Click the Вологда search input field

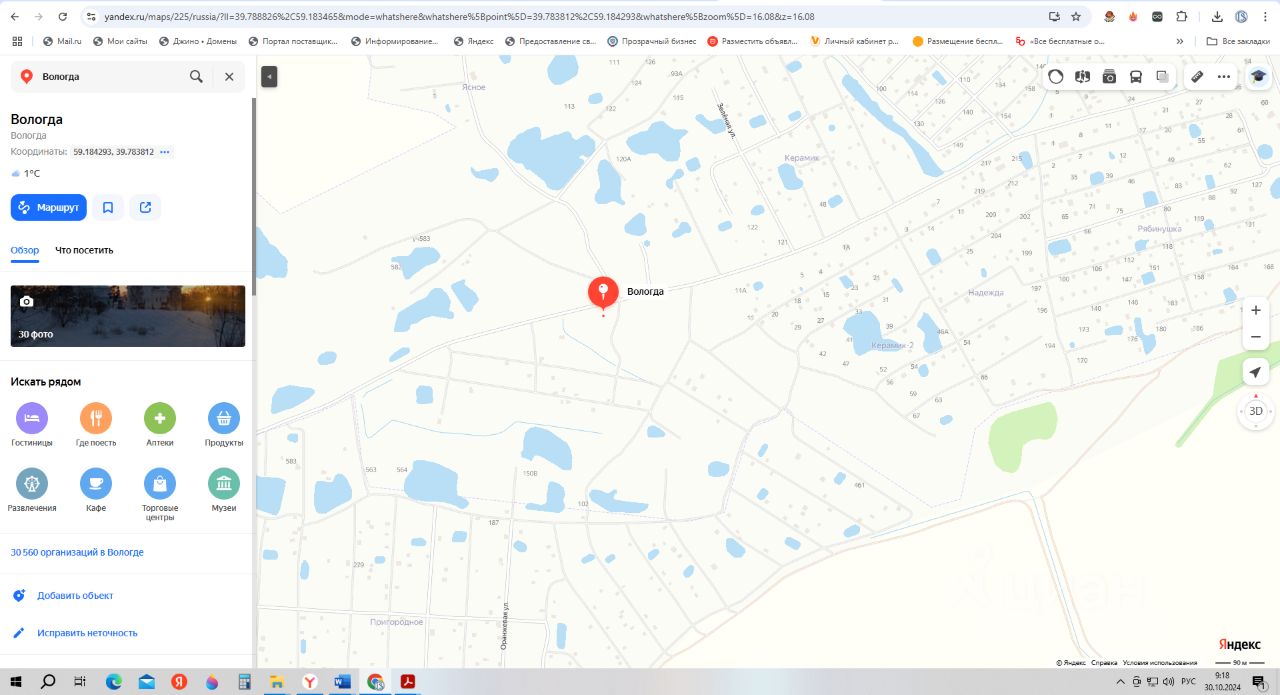click(x=110, y=76)
